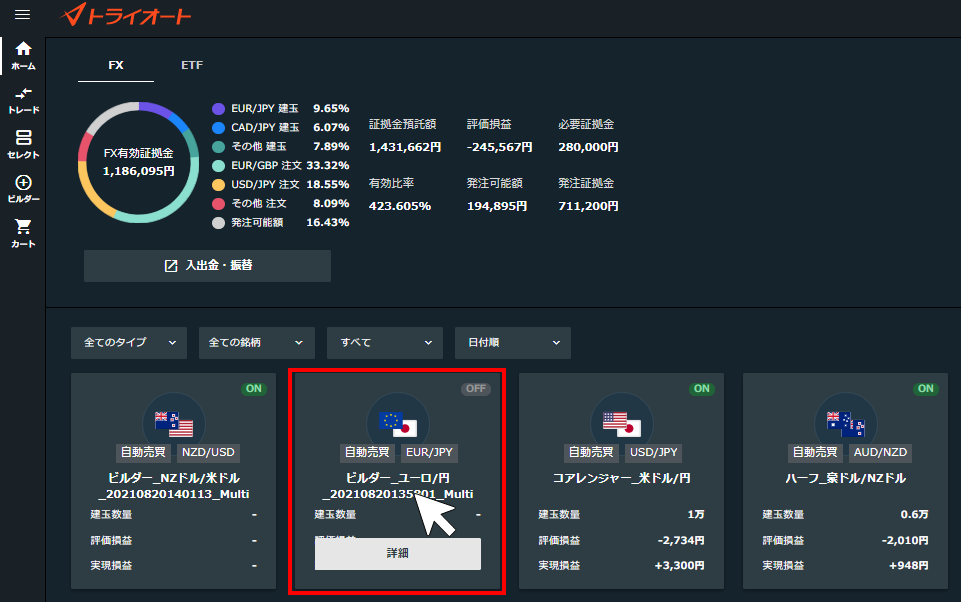
Task: Click the 評価損益 value -245,567円
Action: (x=499, y=147)
